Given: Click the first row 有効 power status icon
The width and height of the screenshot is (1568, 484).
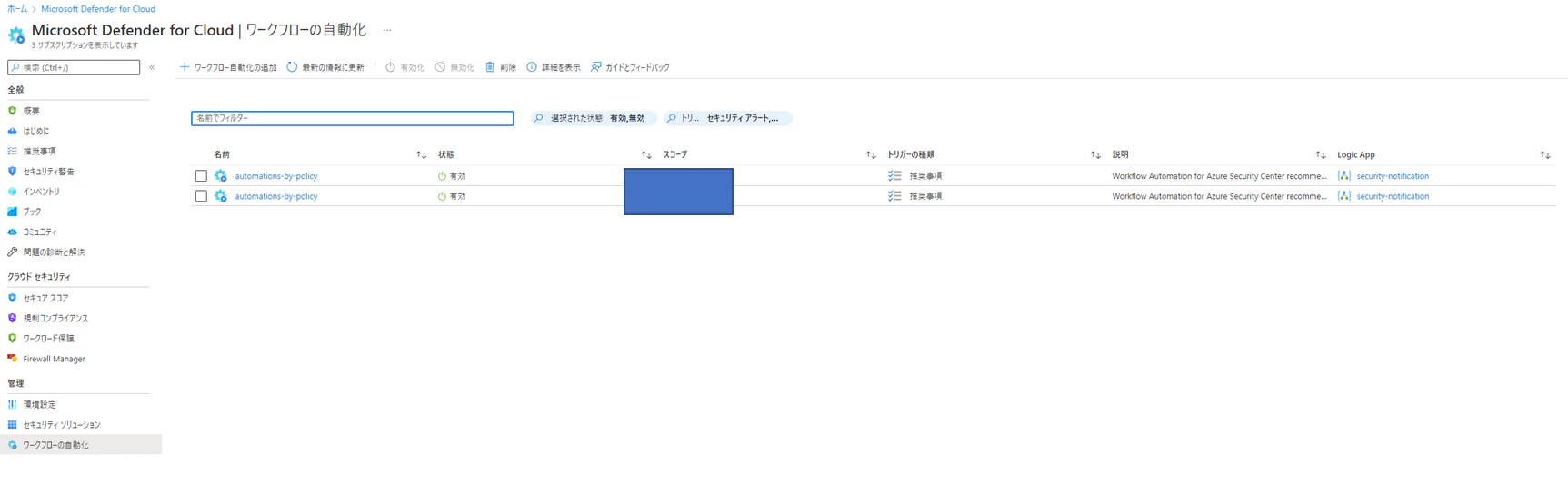Looking at the screenshot, I should pos(442,176).
